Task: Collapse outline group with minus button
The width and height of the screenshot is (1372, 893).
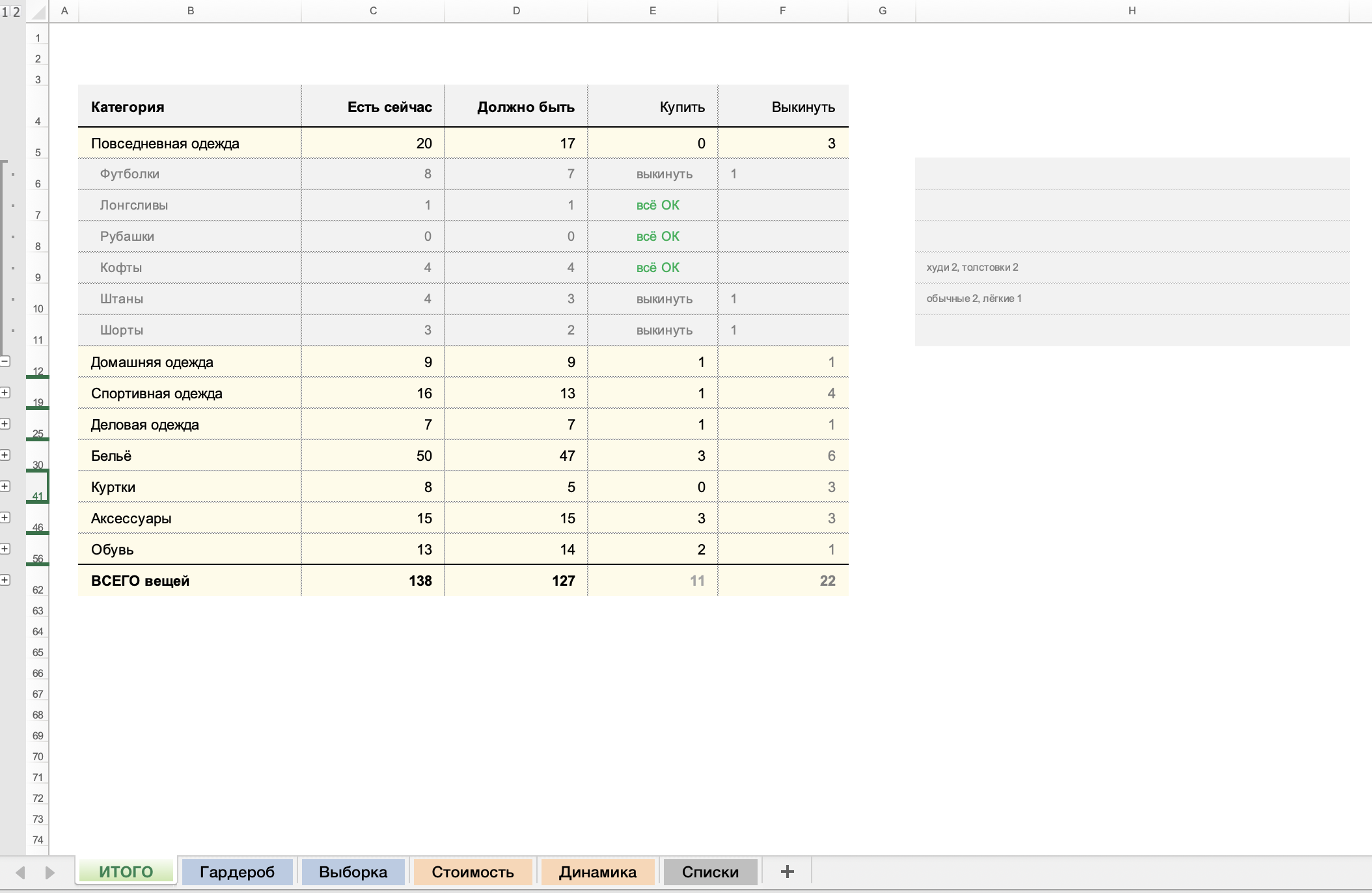Action: 5,361
